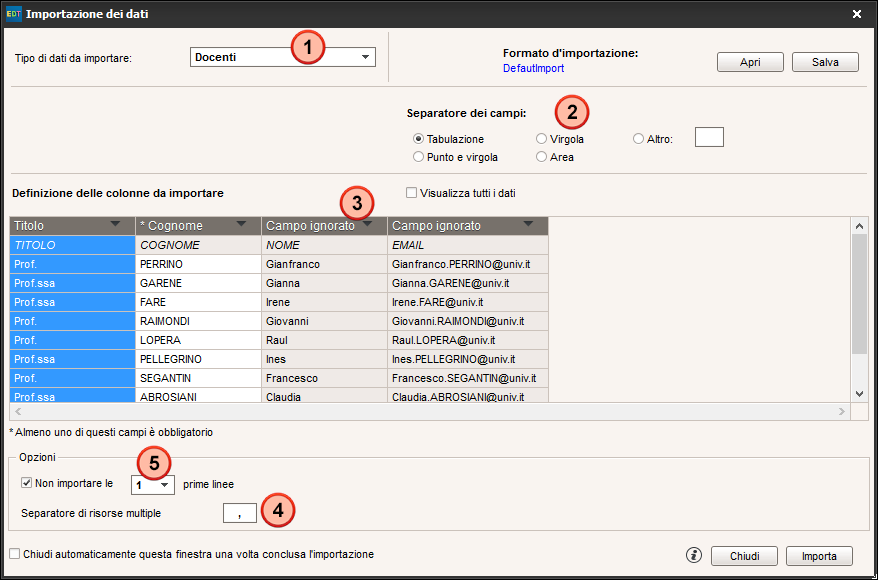
Task: Open column dropdown above NOME column
Action: (x=368, y=224)
